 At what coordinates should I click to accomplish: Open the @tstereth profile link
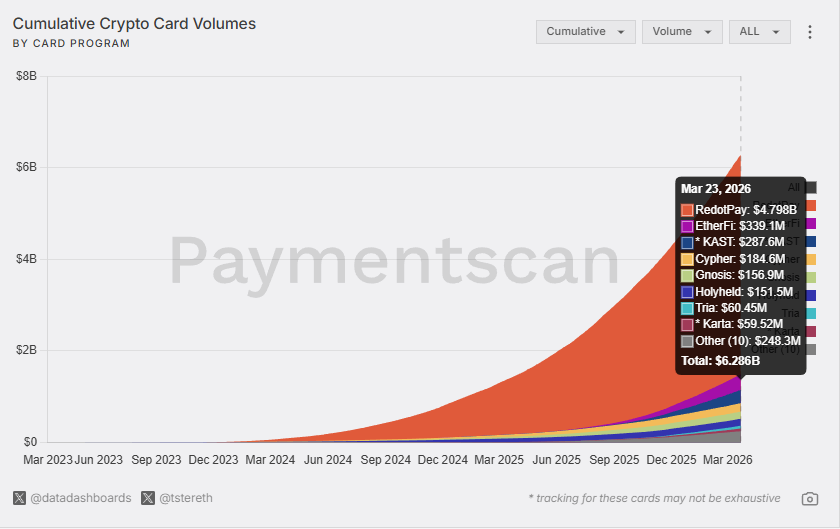185,498
